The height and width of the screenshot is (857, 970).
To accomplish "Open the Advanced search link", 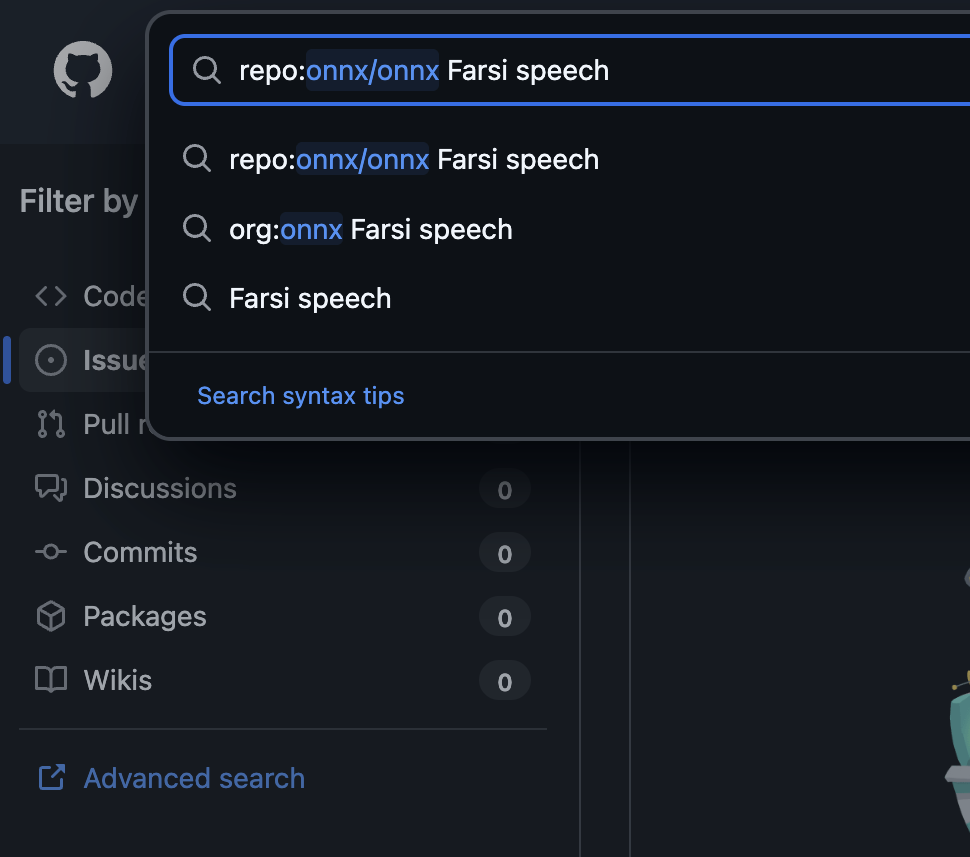I will coord(194,778).
